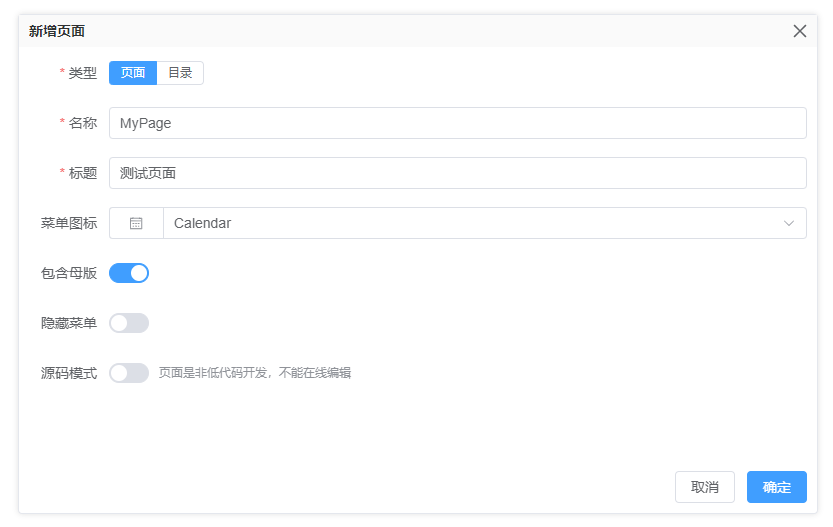Click the 菜单图标 label
This screenshot has width=833, height=527.
(x=69, y=223)
